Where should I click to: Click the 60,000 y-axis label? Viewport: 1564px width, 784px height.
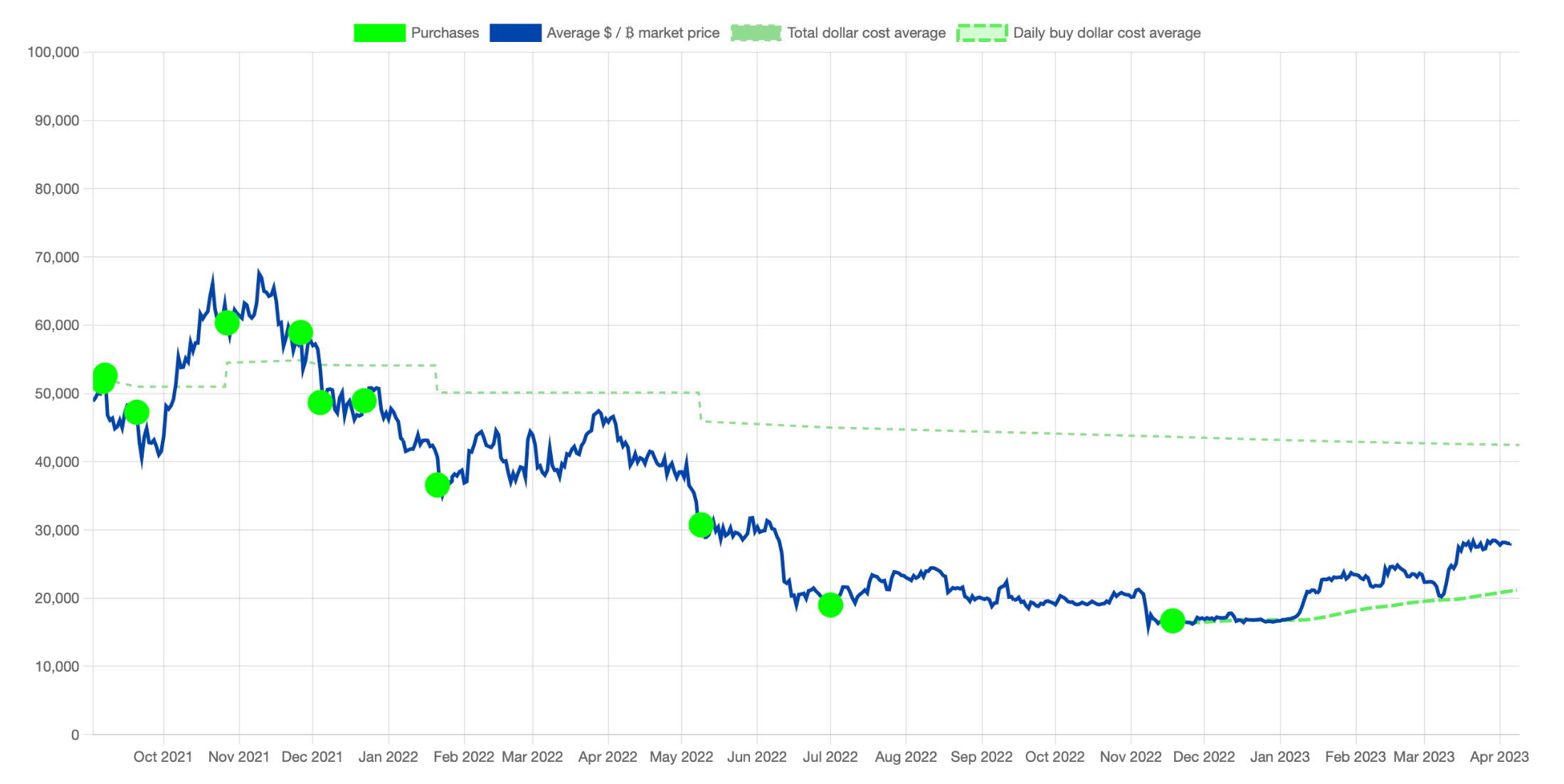click(x=57, y=325)
